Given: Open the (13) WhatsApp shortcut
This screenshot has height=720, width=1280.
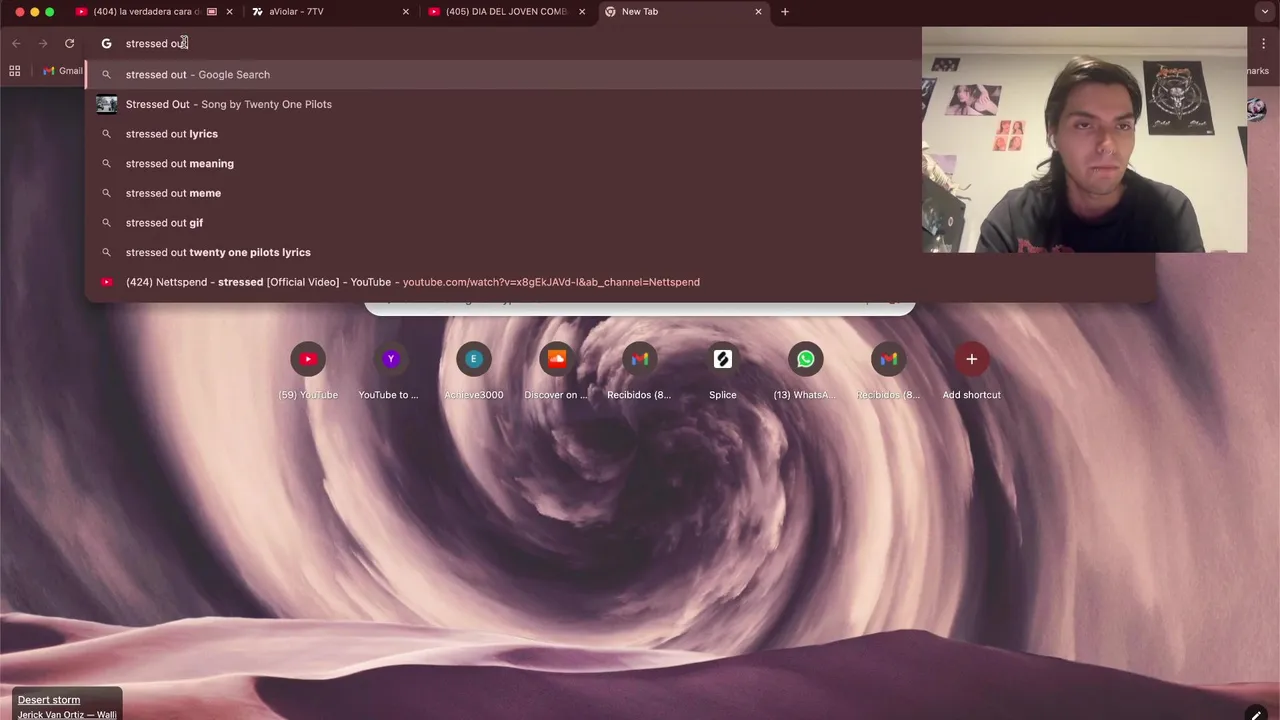Looking at the screenshot, I should 805,371.
